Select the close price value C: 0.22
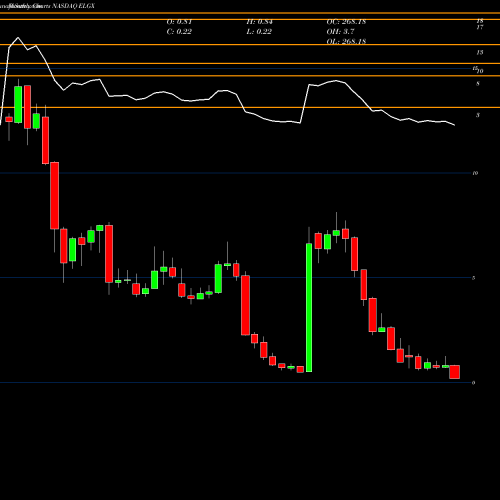Screen dimensions: 500x500 click(x=179, y=32)
